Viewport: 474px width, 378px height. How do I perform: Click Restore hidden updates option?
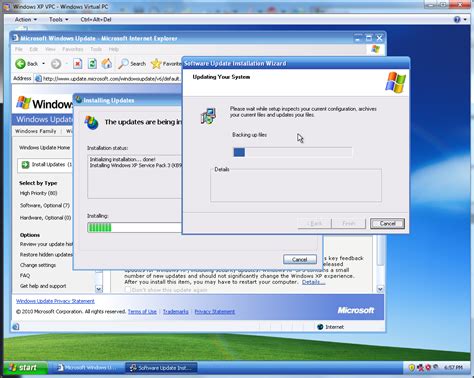click(x=46, y=255)
